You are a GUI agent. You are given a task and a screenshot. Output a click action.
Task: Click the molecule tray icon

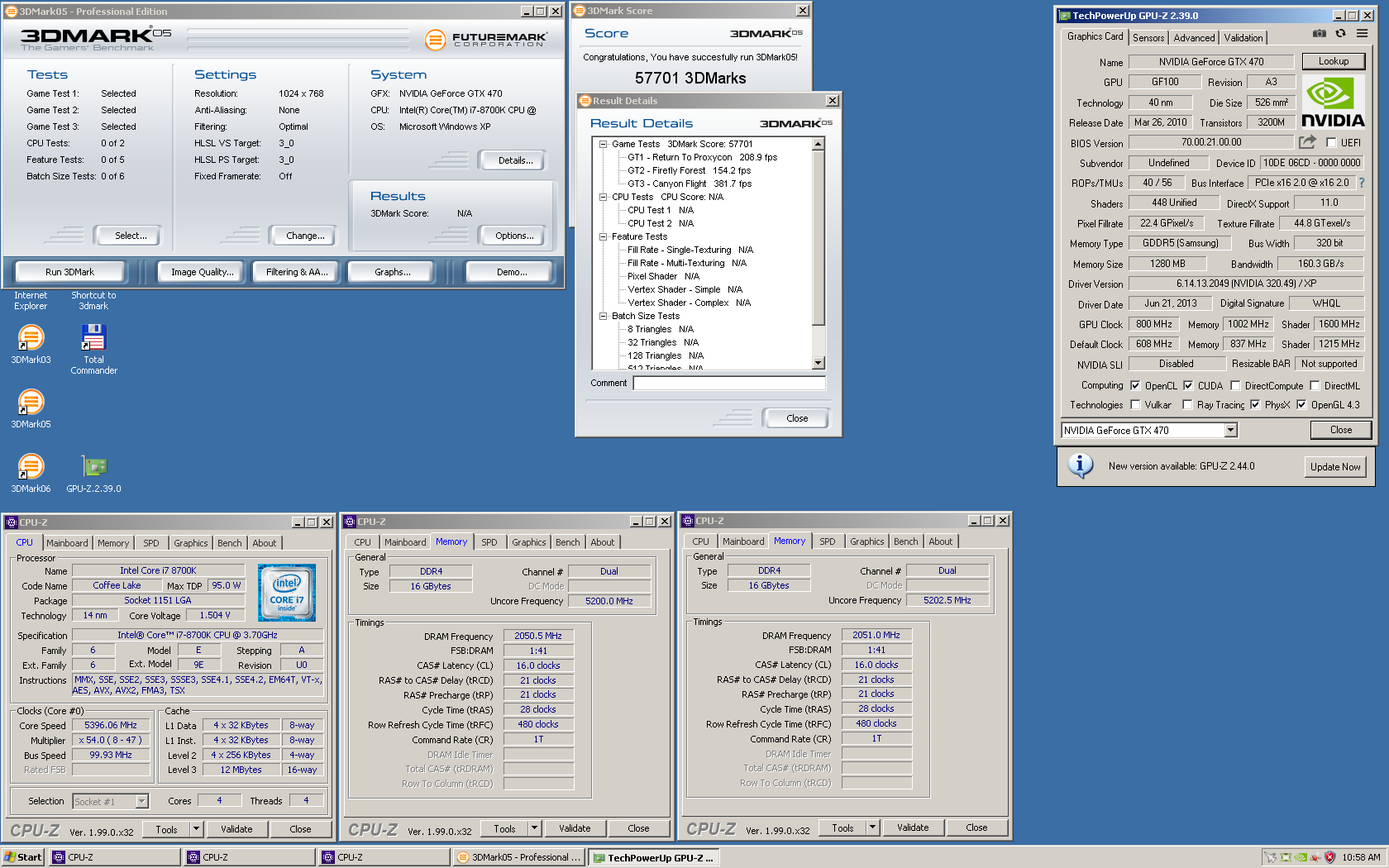pyautogui.click(x=1315, y=857)
